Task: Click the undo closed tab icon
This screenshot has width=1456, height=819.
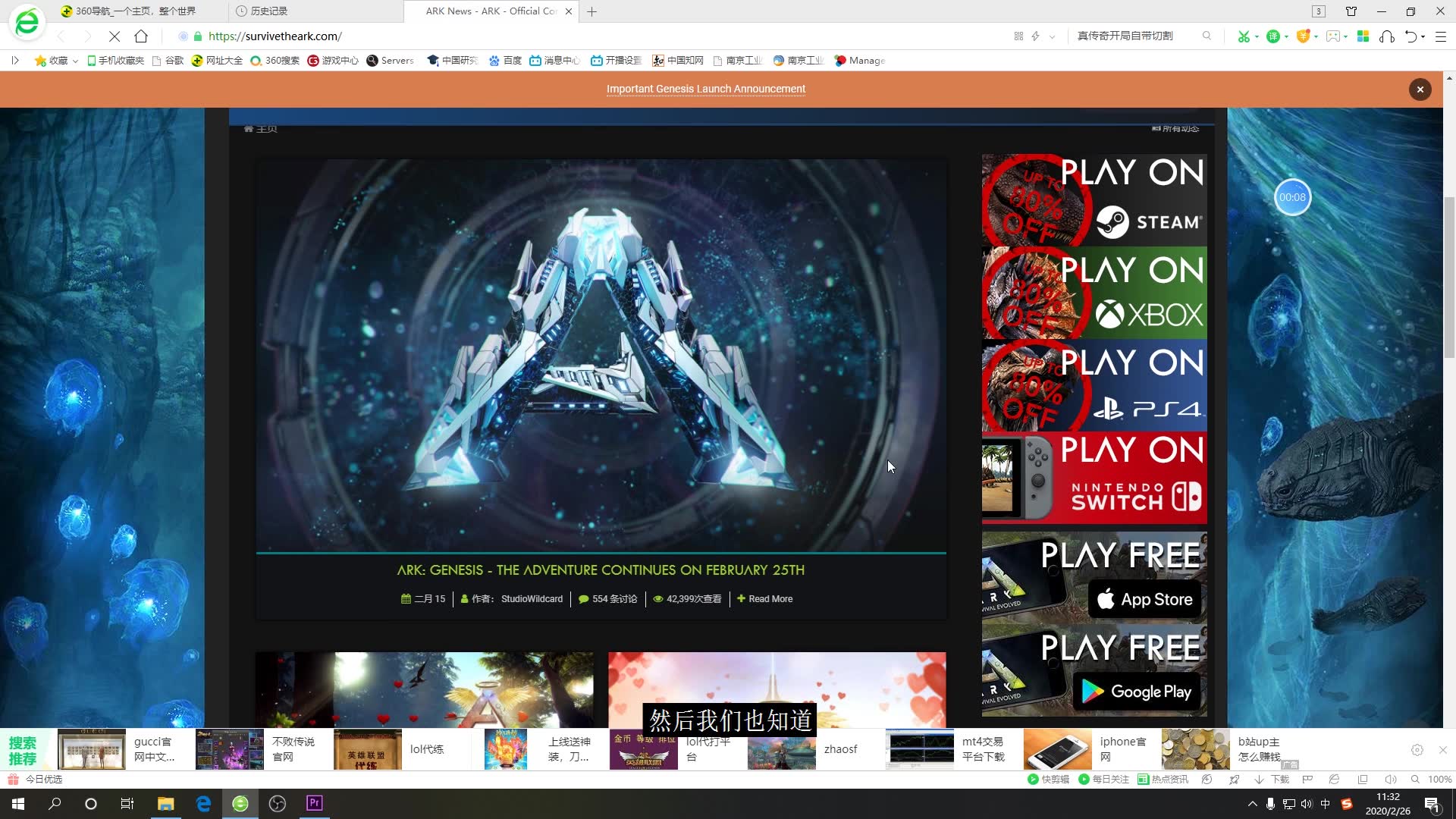Action: (x=1410, y=36)
